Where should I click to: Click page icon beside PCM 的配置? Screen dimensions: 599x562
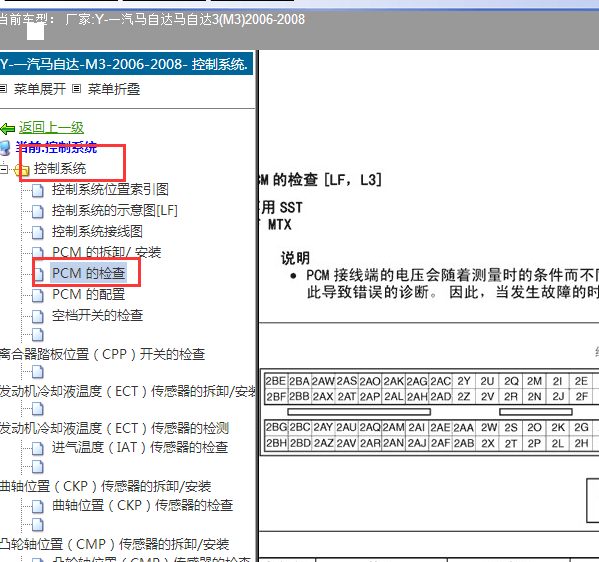[x=37, y=295]
